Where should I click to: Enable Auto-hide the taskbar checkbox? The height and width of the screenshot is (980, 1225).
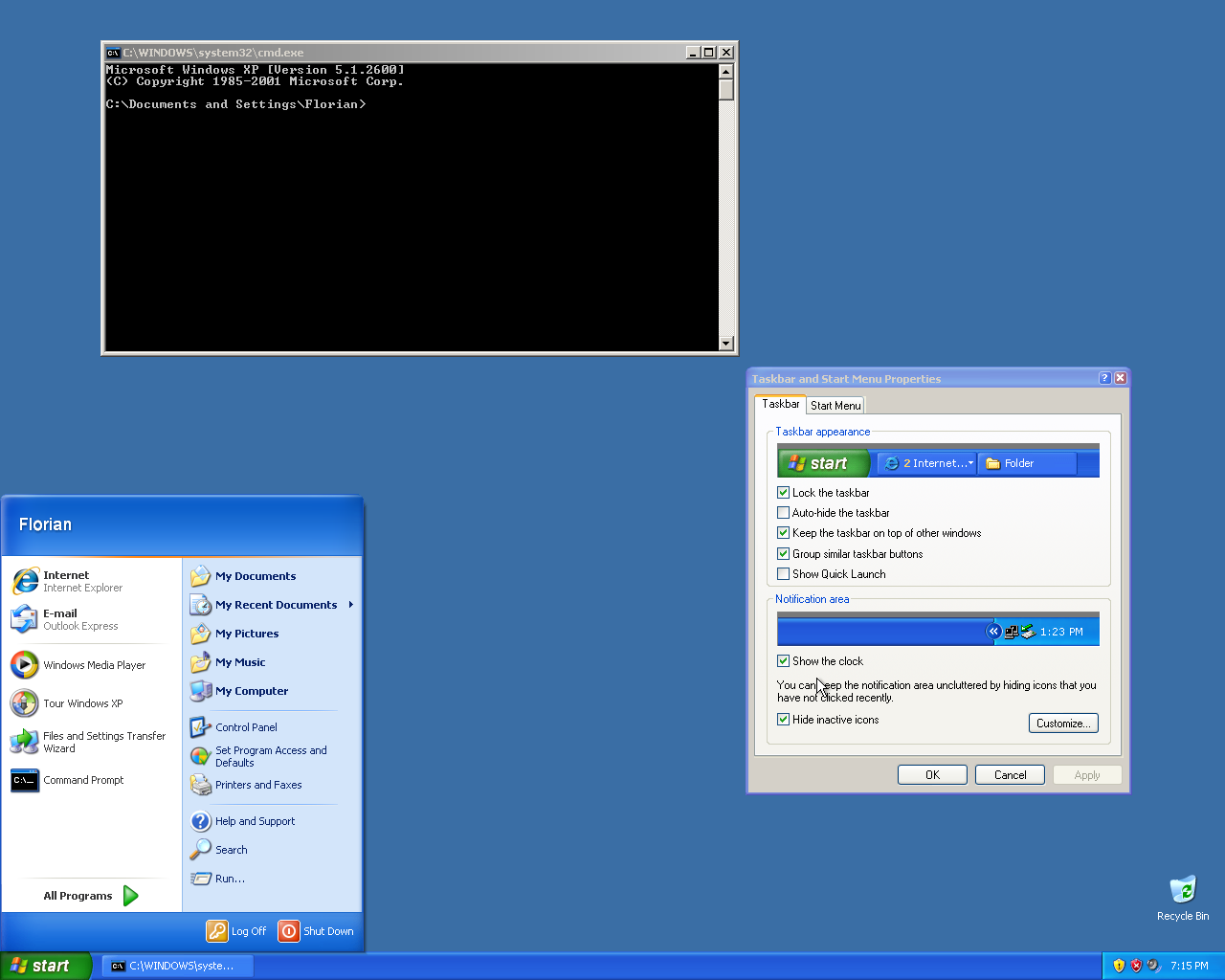pyautogui.click(x=784, y=513)
